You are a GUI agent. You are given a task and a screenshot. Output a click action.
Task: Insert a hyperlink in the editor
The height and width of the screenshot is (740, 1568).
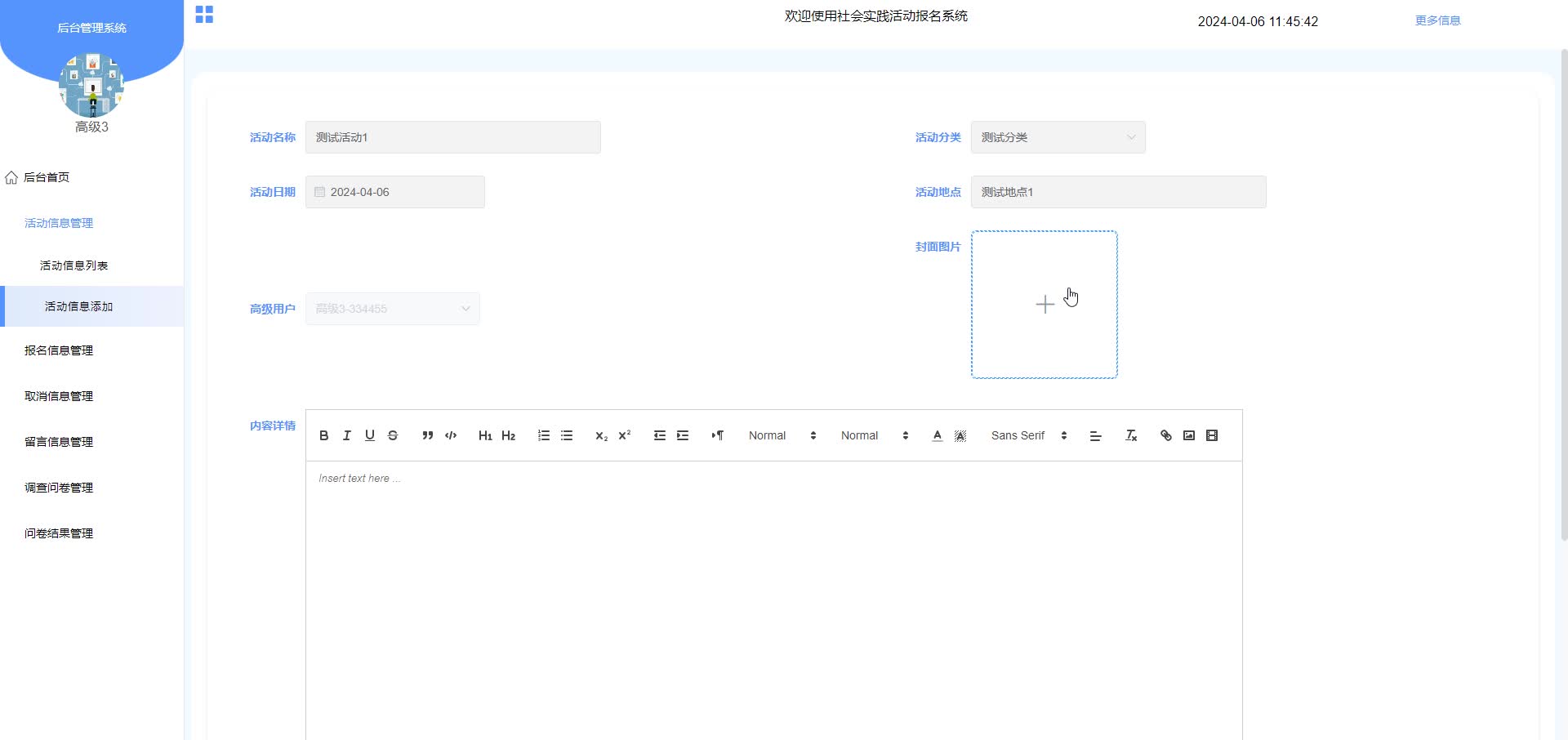pyautogui.click(x=1166, y=435)
